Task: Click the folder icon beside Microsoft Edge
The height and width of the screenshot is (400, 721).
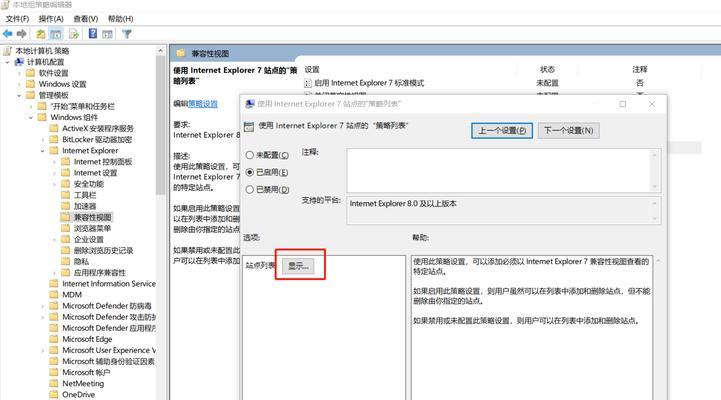Action: pyautogui.click(x=54, y=339)
